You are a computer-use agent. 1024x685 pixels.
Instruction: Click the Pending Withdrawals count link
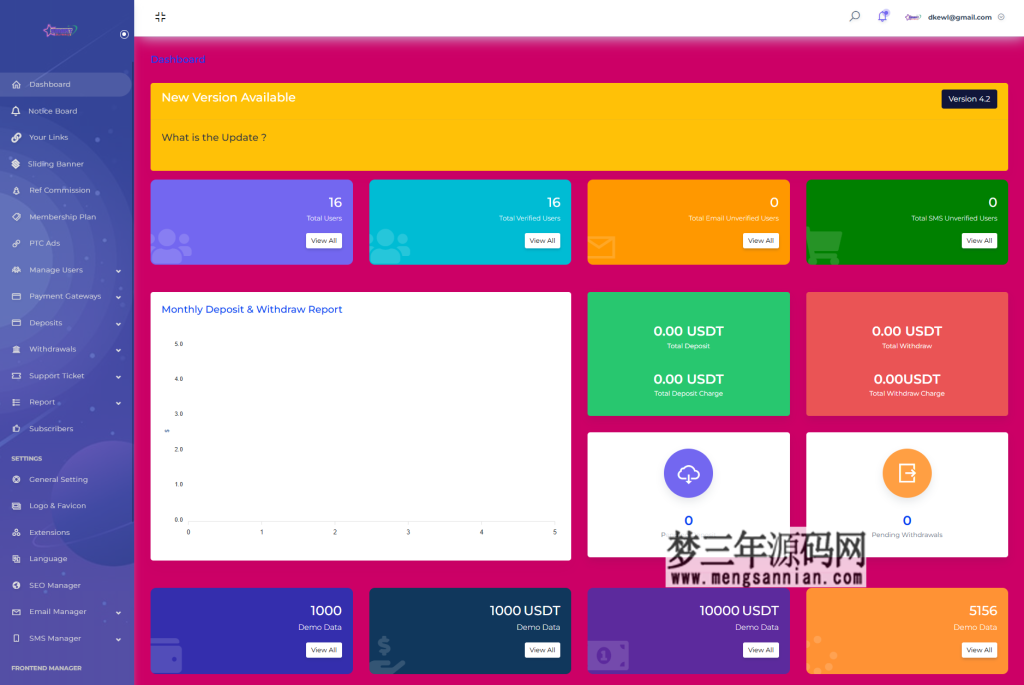coord(906,520)
